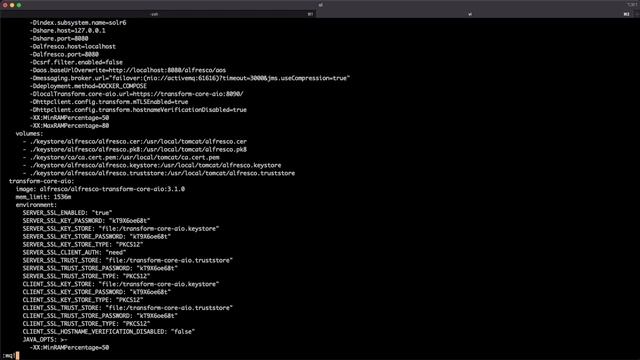The height and width of the screenshot is (360, 640).
Task: Click the vi command prompt at bottom
Action: (10, 356)
